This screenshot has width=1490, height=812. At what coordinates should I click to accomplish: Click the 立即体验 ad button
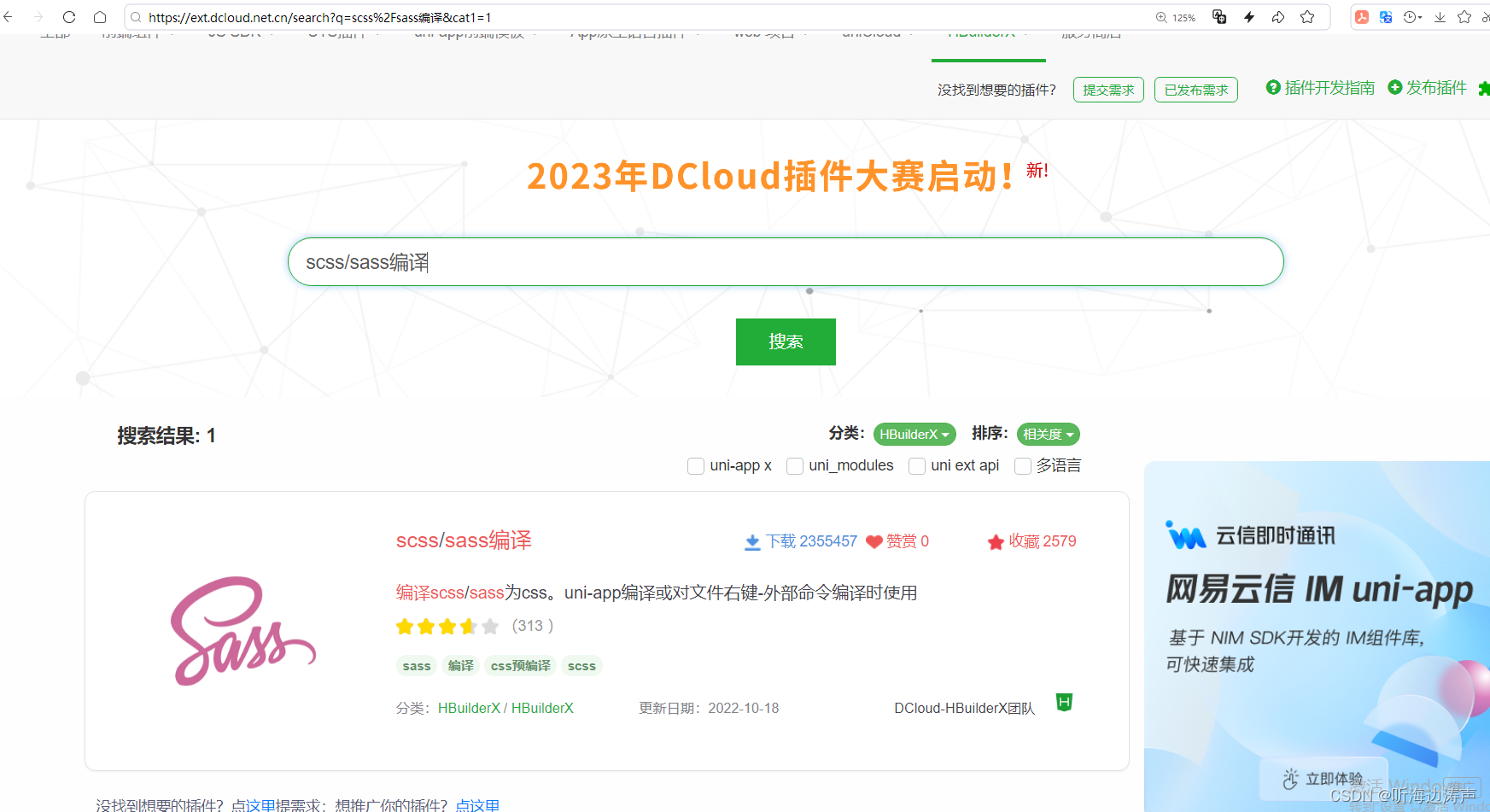[x=1323, y=778]
